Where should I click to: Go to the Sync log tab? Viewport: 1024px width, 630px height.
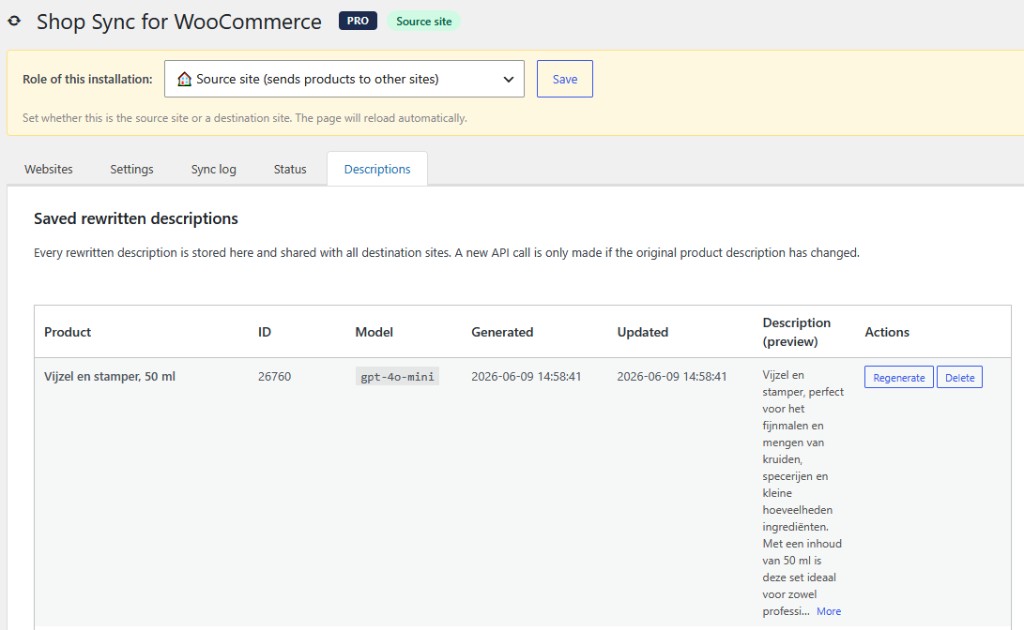point(214,169)
